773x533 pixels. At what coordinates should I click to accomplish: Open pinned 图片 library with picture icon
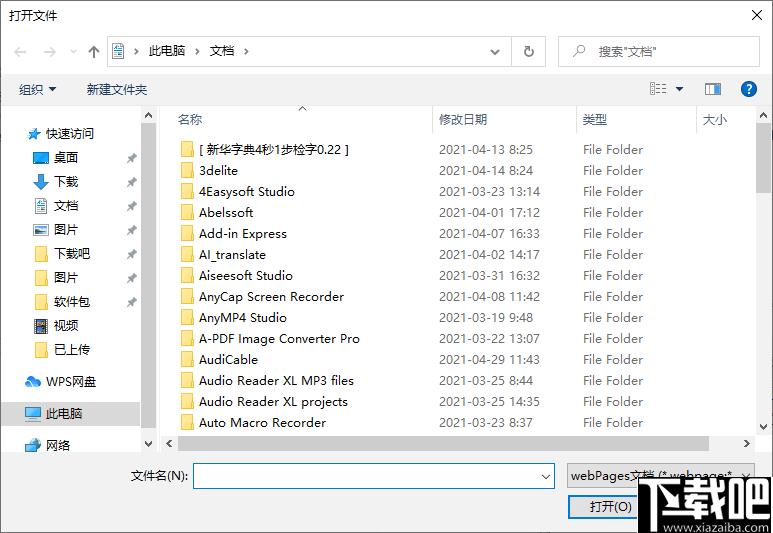point(66,230)
